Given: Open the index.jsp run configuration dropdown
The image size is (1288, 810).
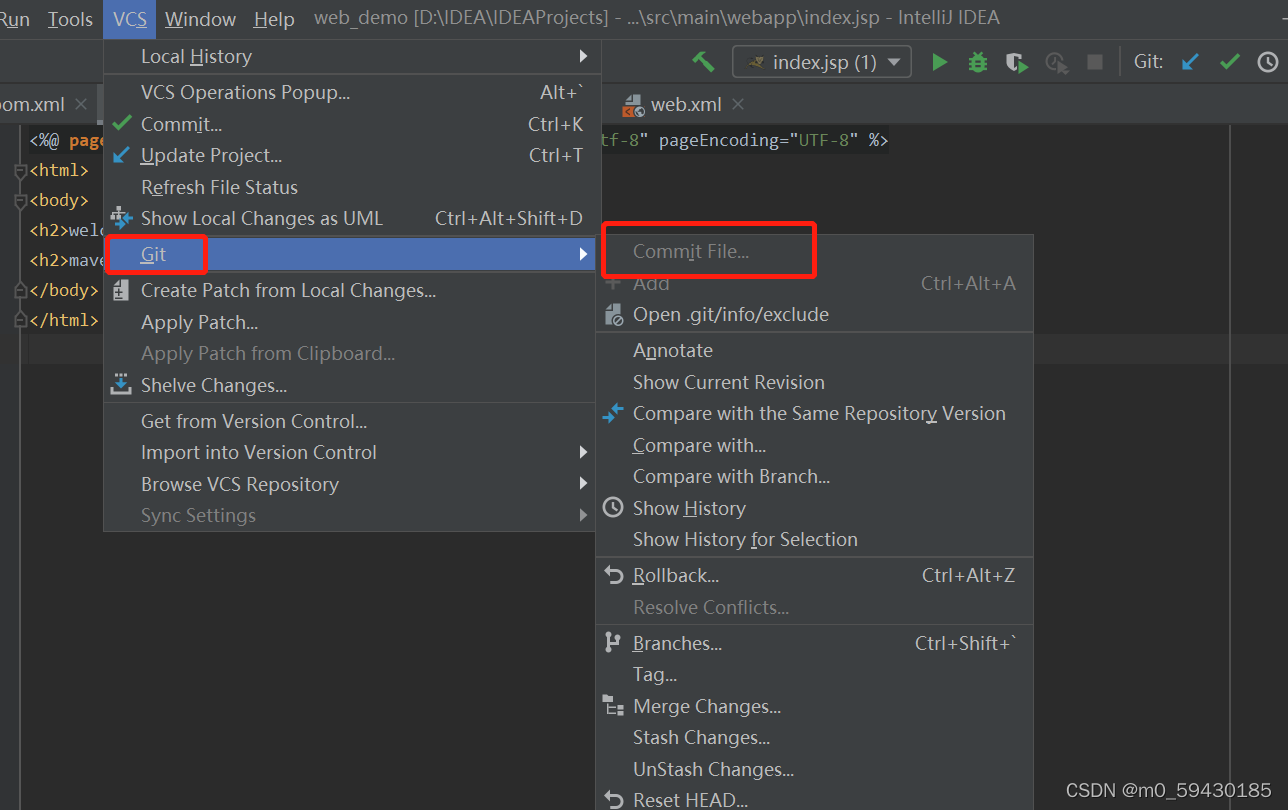Looking at the screenshot, I should [822, 62].
